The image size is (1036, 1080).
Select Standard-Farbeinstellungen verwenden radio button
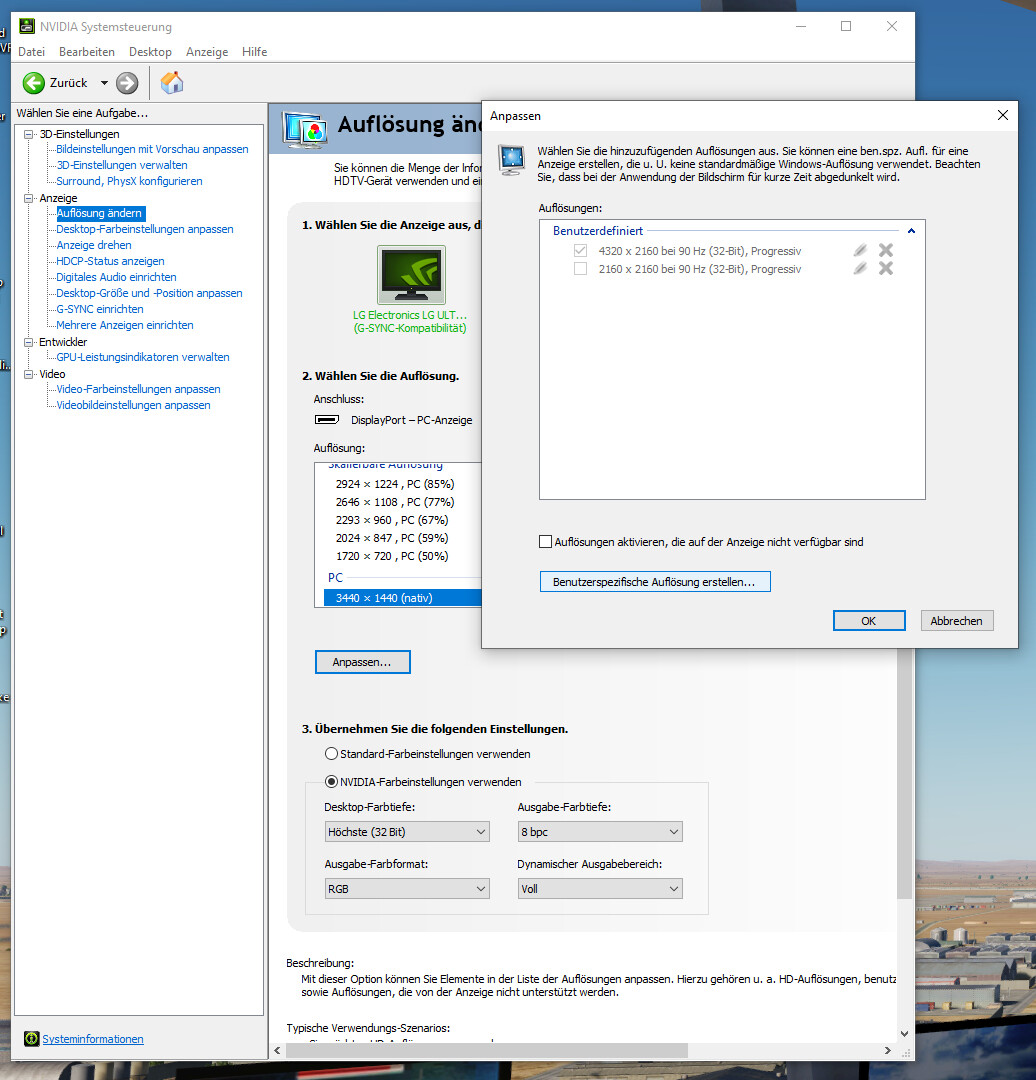331,754
